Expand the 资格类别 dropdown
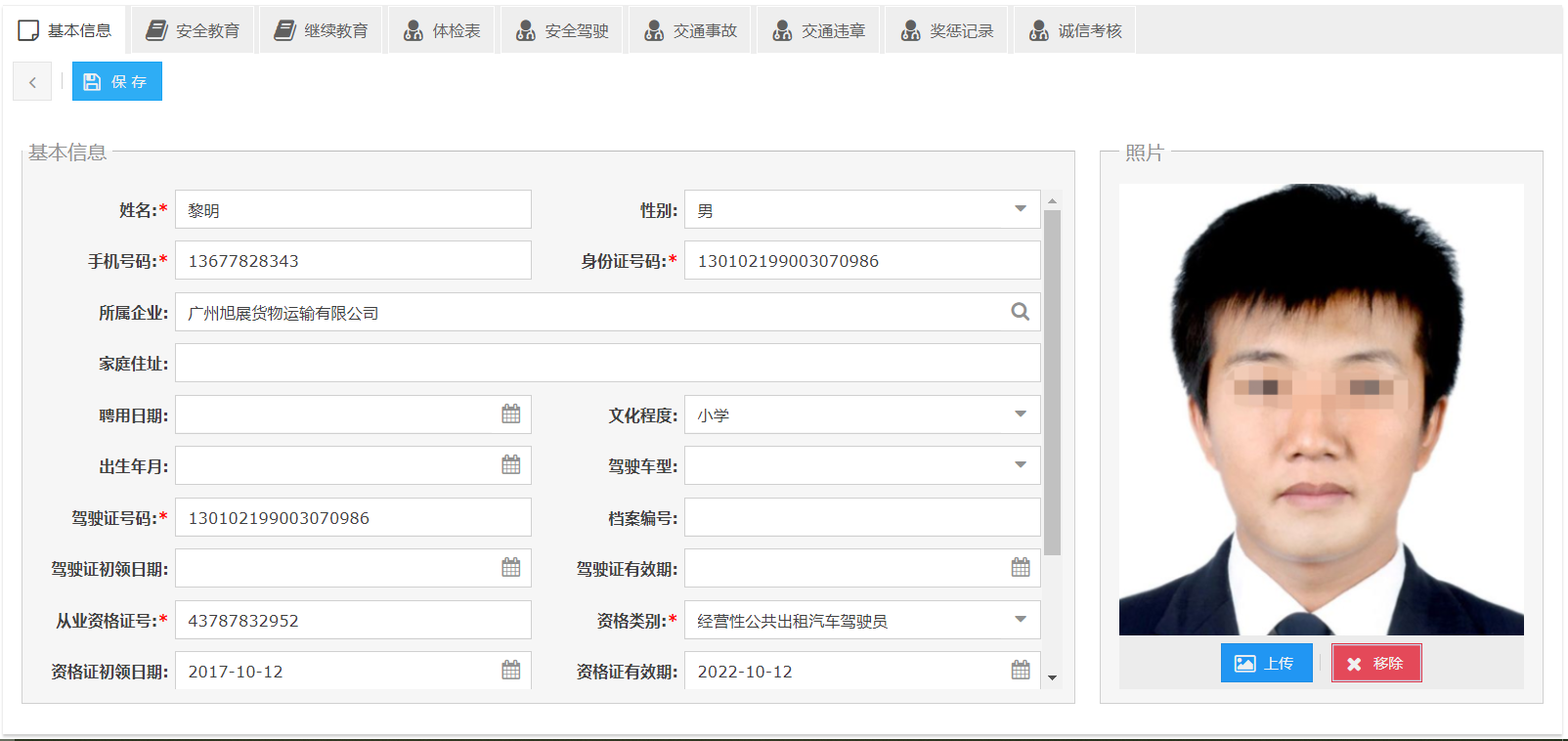Viewport: 1568px width, 741px height. tap(1021, 620)
